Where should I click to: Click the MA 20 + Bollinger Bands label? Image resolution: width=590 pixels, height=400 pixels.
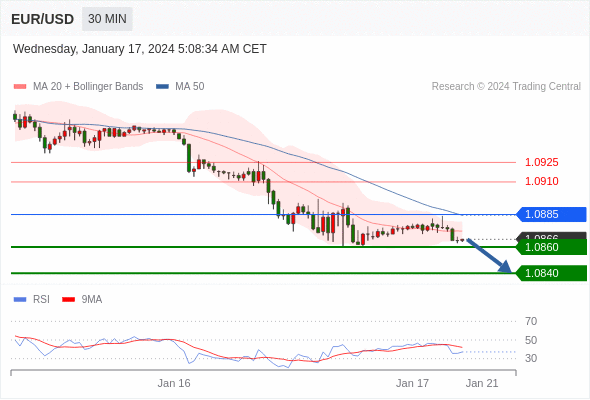click(88, 87)
